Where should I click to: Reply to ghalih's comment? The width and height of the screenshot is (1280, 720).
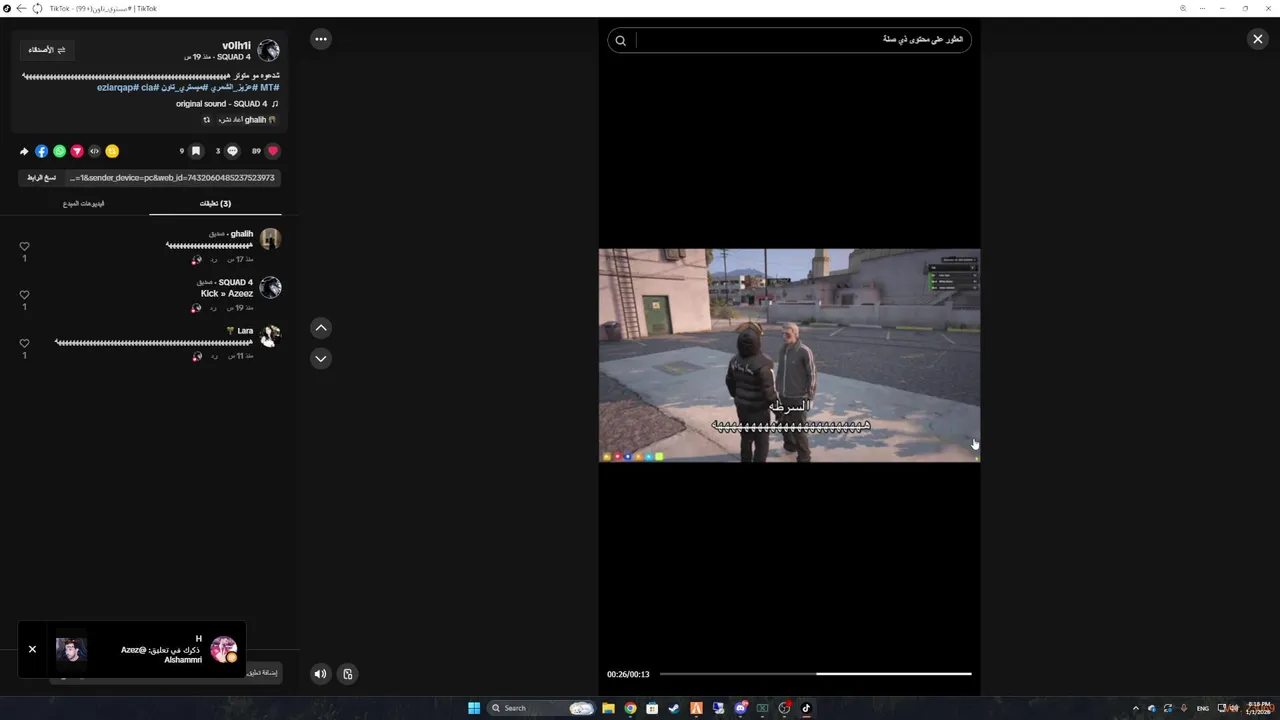tap(214, 259)
